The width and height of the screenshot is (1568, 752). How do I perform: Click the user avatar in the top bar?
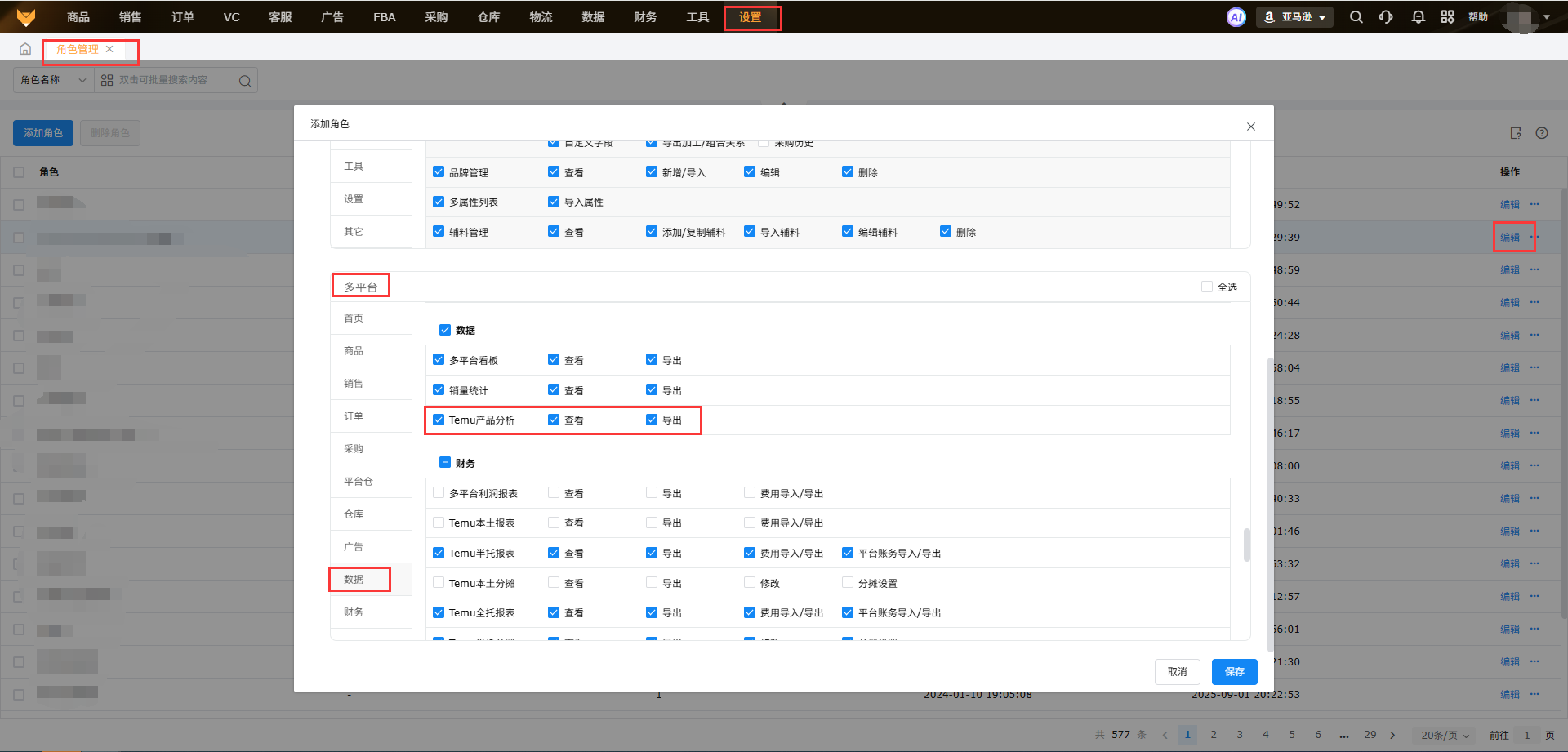[1519, 17]
